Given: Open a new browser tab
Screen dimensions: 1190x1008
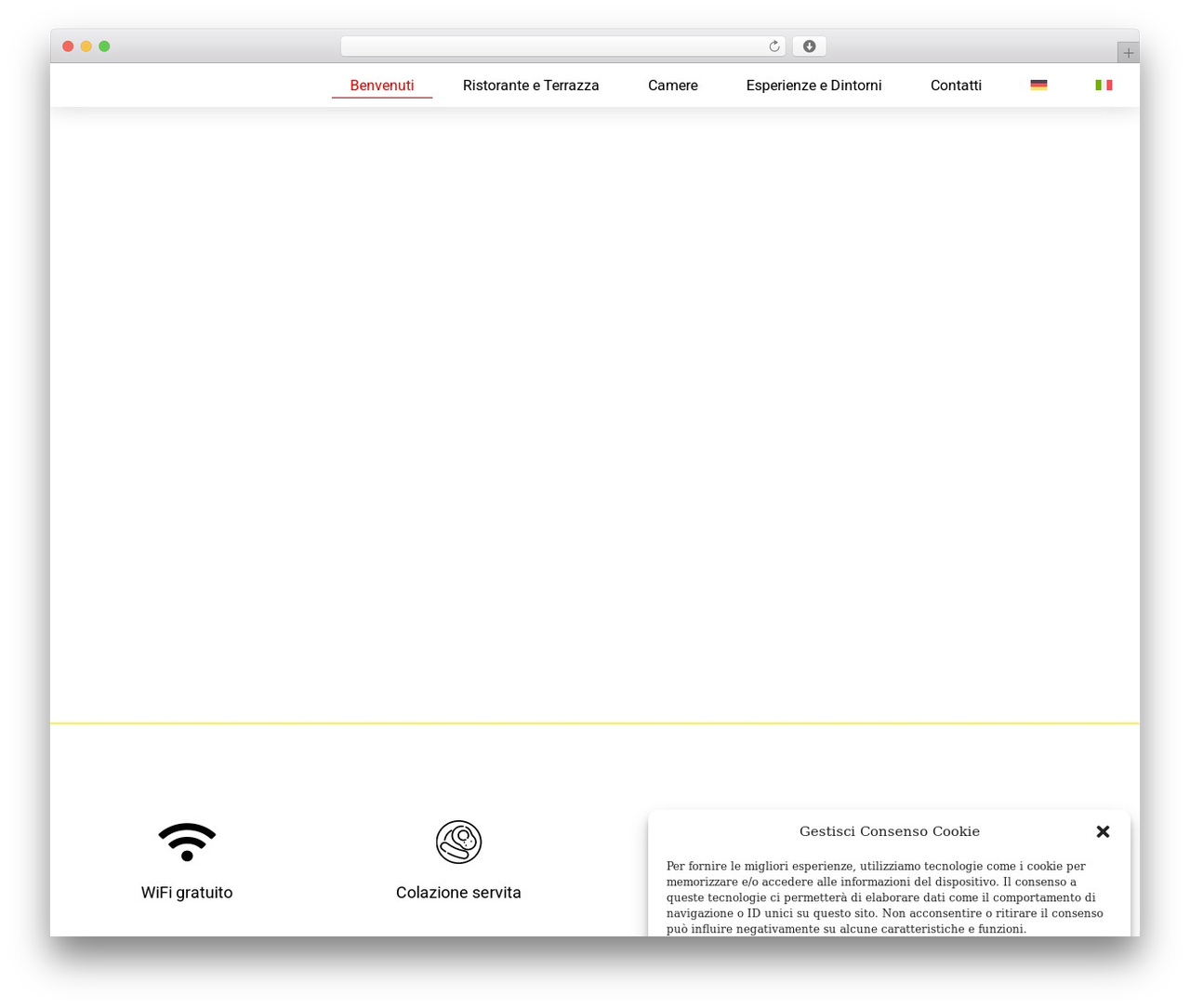Looking at the screenshot, I should (x=1128, y=53).
